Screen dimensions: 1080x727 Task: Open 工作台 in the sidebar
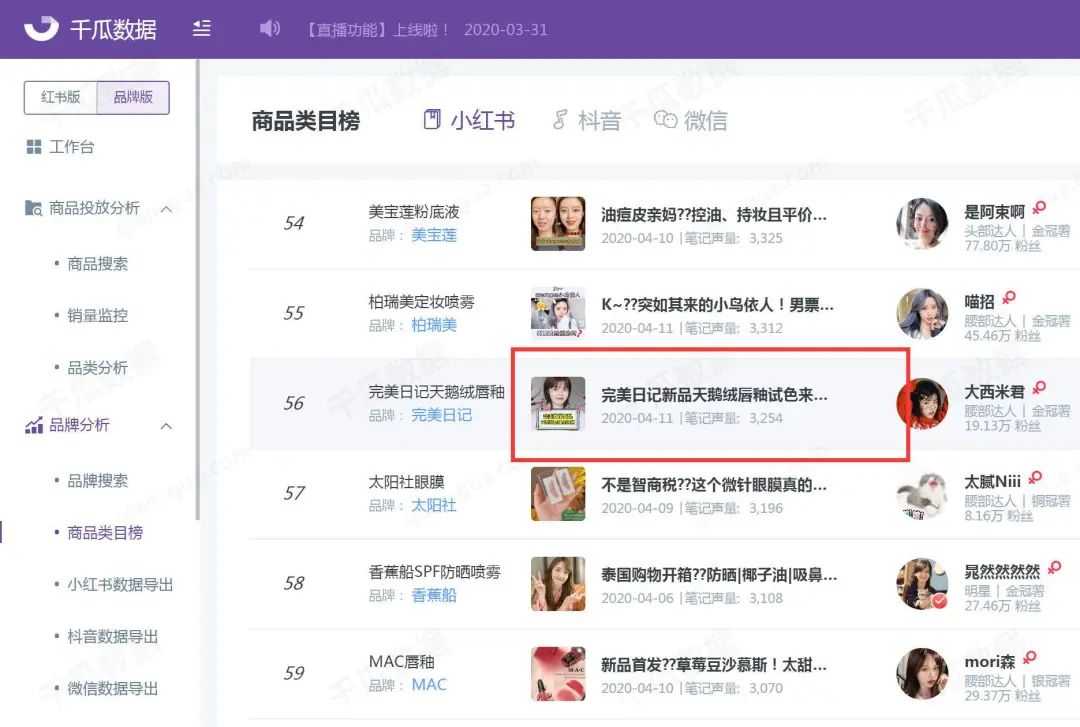coord(72,147)
